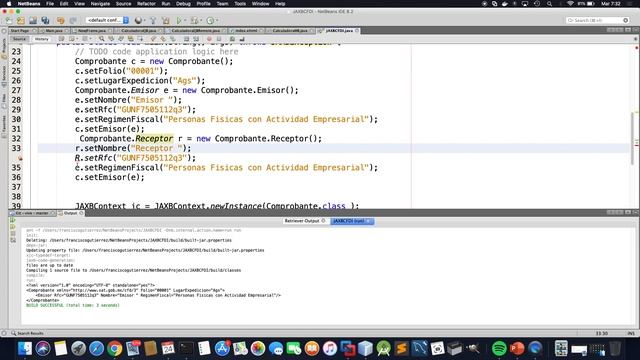Open PowerPoint from the Dock
This screenshot has height=360, width=640.
click(x=517, y=348)
